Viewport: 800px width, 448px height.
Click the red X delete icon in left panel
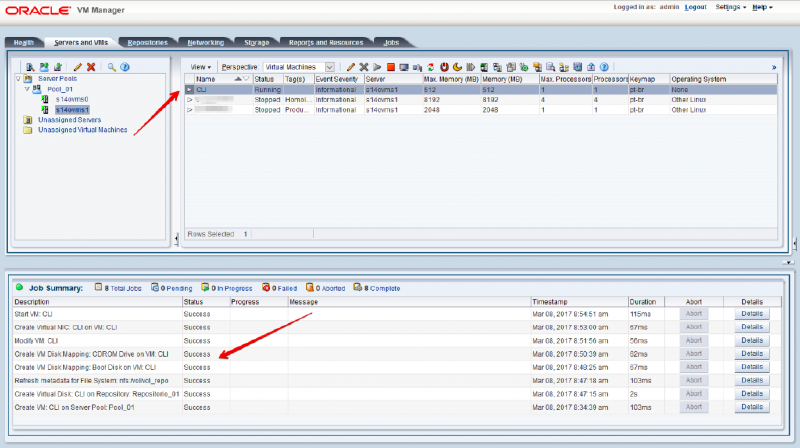(x=91, y=66)
